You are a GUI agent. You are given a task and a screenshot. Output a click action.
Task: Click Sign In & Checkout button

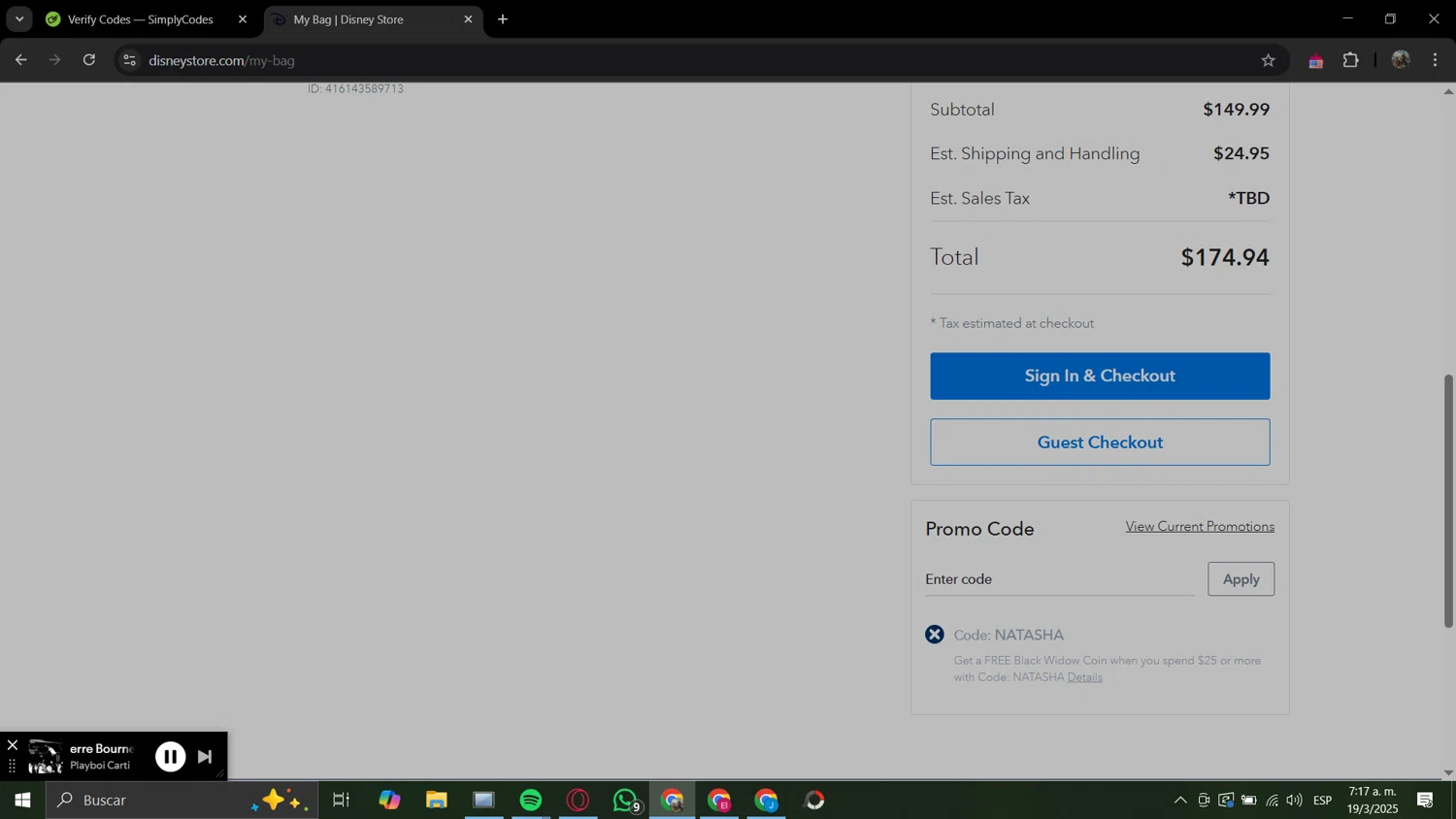coord(1100,376)
